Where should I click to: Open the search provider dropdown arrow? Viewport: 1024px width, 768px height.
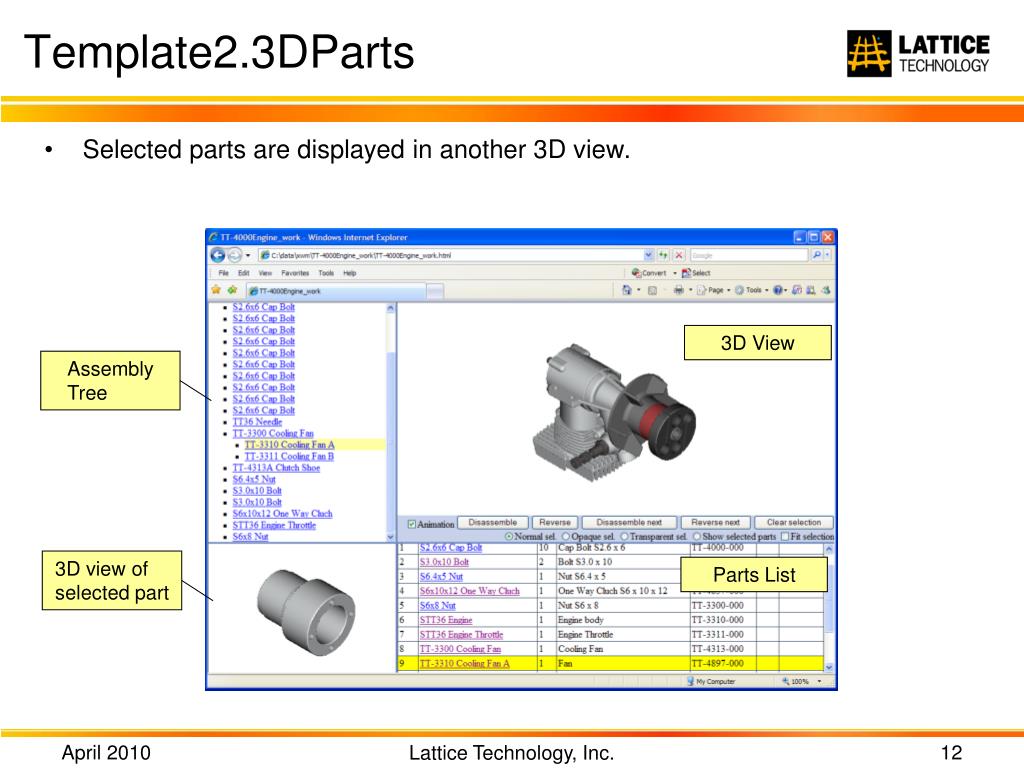click(x=827, y=255)
